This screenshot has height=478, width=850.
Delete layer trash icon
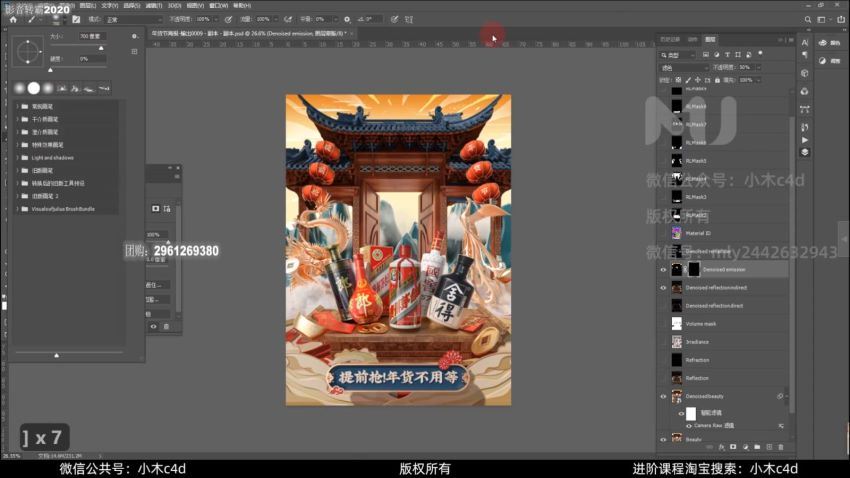(x=781, y=447)
